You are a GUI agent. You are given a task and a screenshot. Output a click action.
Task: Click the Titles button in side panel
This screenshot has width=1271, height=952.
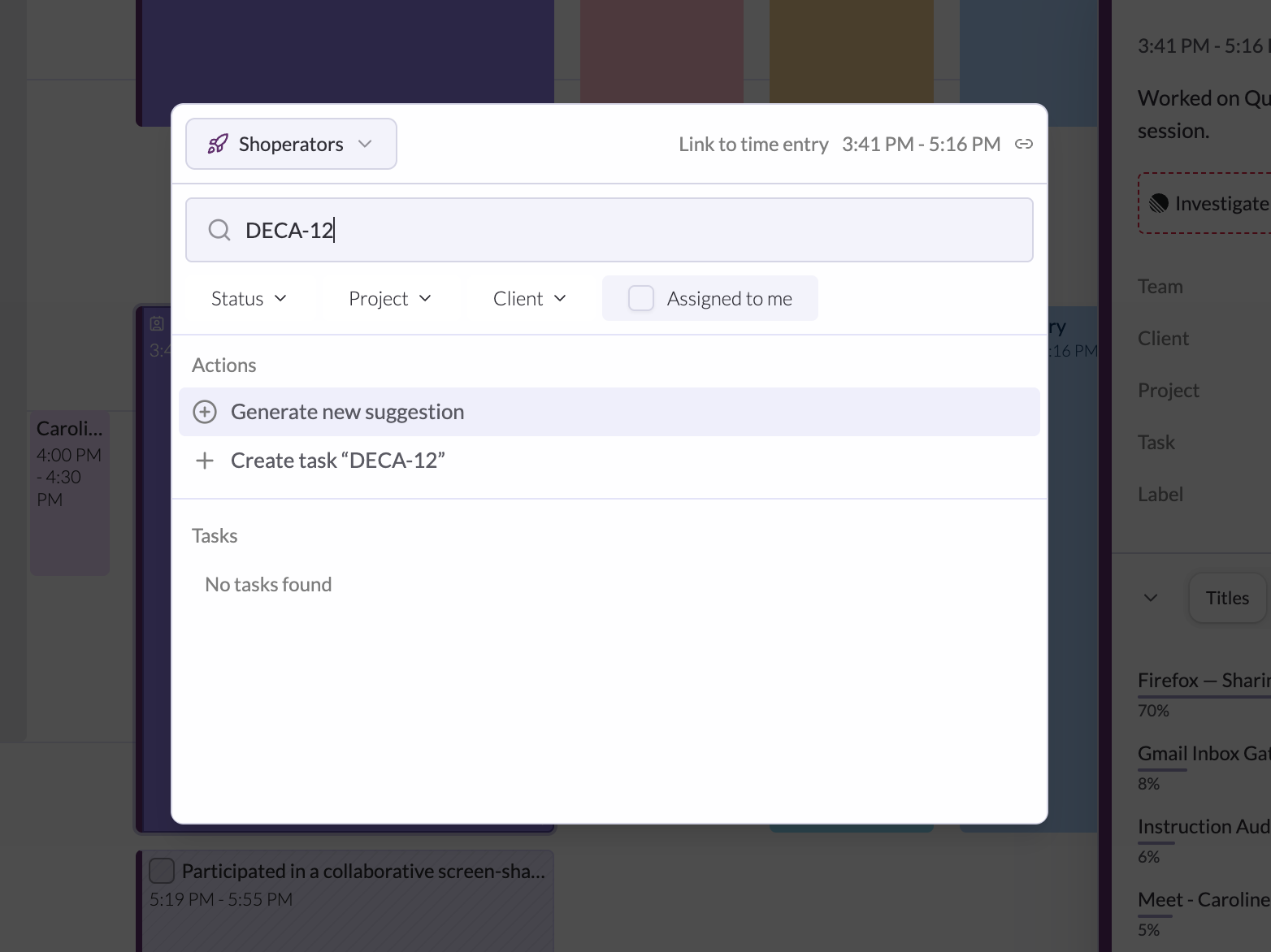tap(1227, 598)
